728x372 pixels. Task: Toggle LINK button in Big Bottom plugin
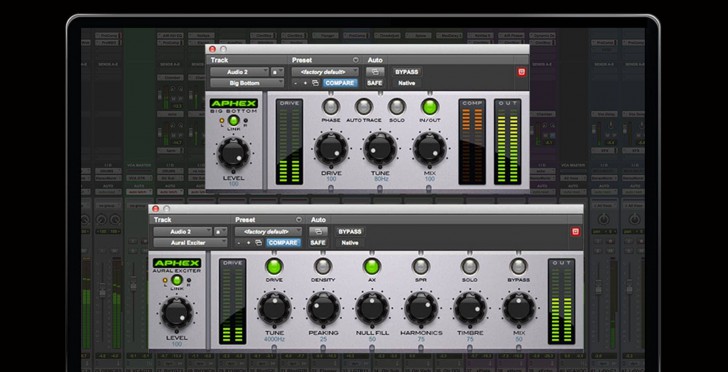(234, 120)
